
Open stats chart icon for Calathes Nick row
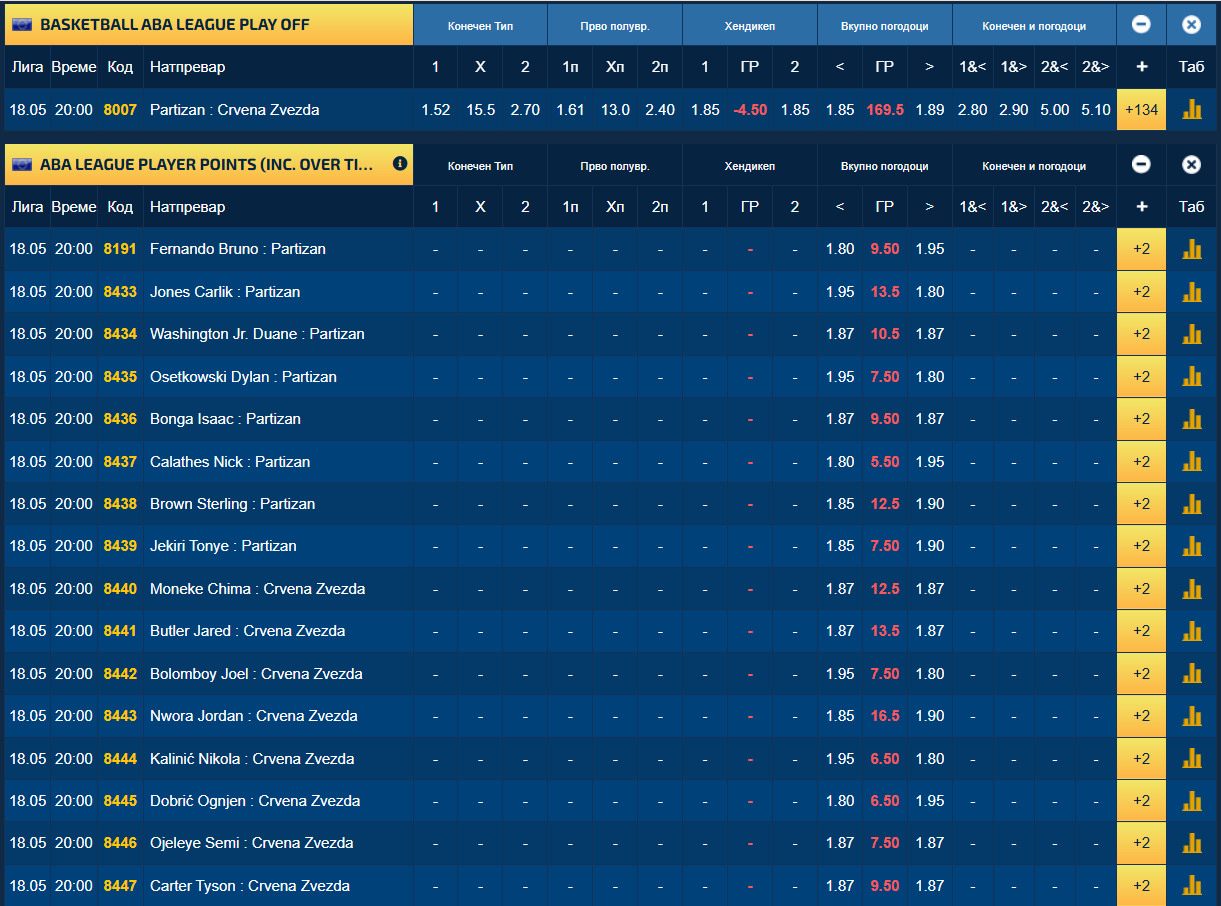click(x=1192, y=462)
